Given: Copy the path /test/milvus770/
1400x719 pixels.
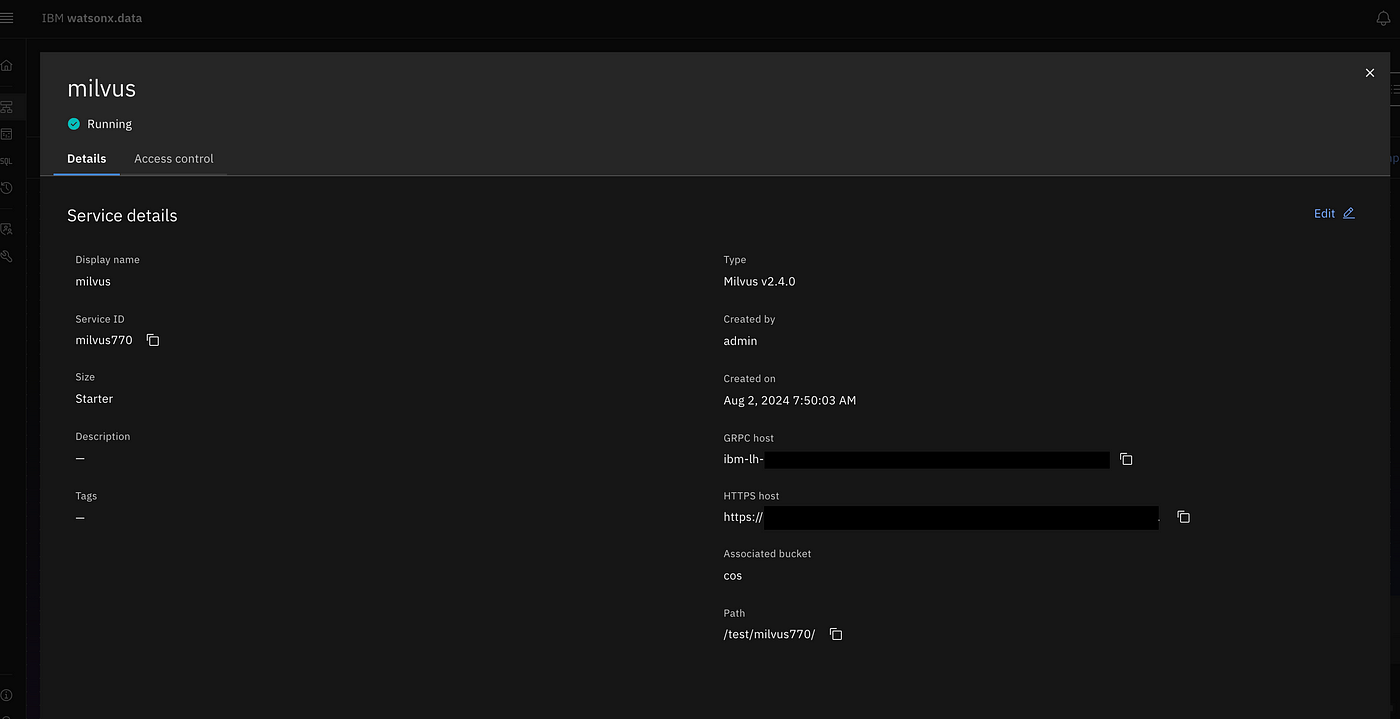Looking at the screenshot, I should click(836, 634).
